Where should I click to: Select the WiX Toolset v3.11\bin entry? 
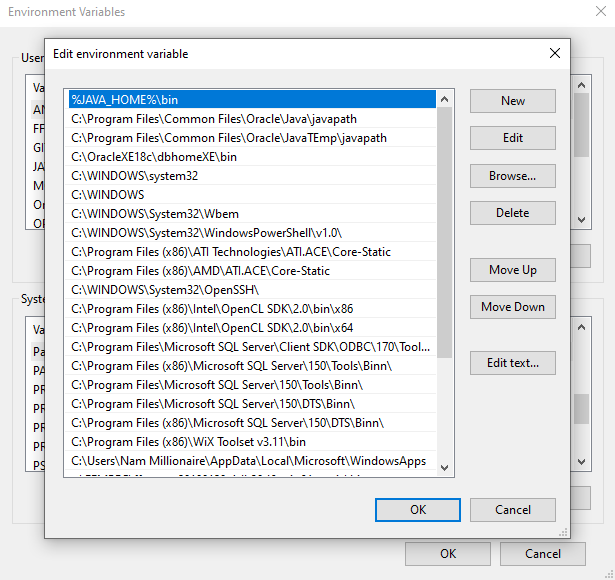pos(252,442)
